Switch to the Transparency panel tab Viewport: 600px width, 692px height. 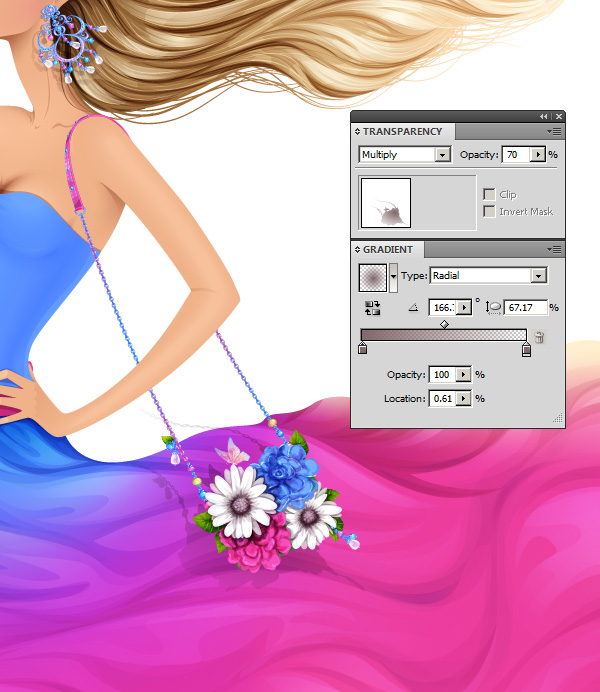tap(402, 131)
